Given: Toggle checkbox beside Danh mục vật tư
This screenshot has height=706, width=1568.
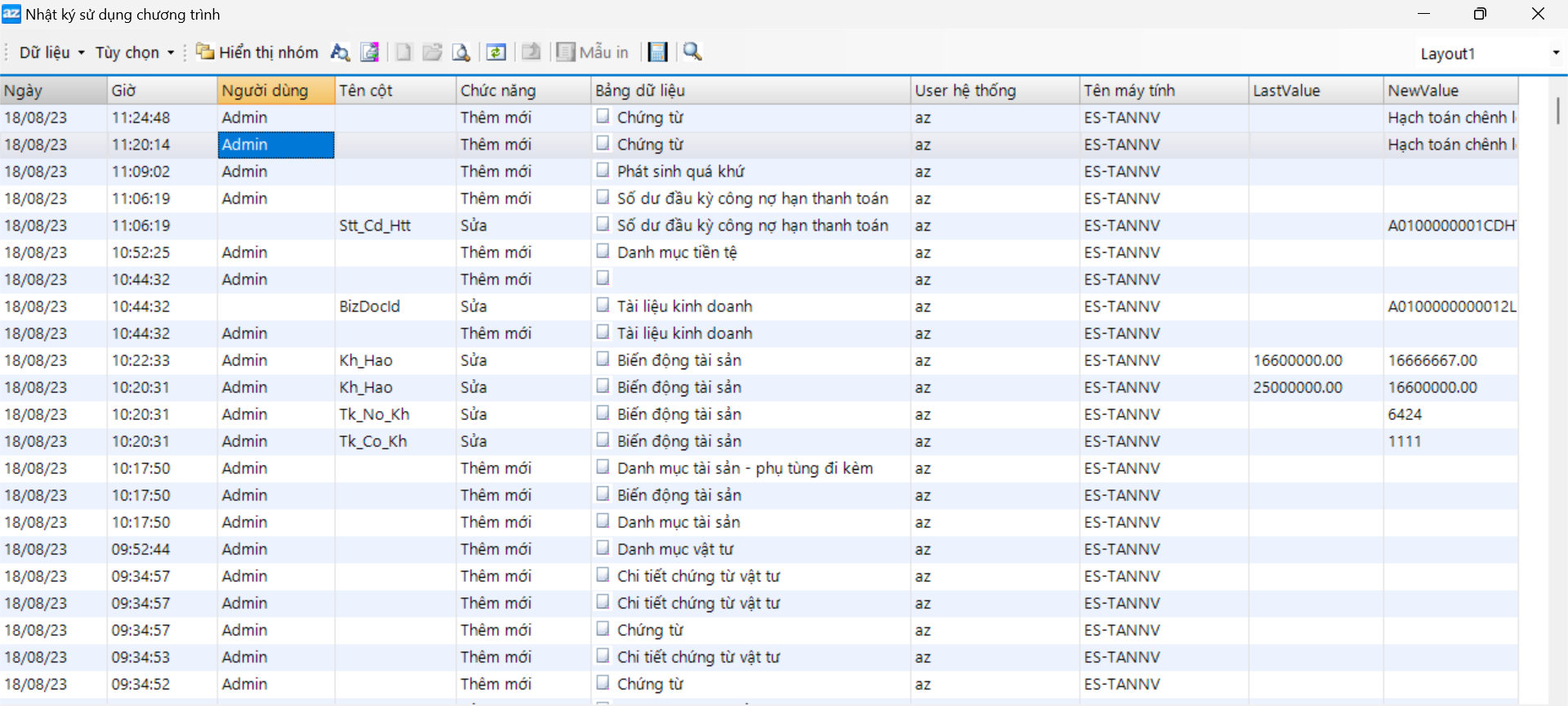Looking at the screenshot, I should click(x=603, y=547).
